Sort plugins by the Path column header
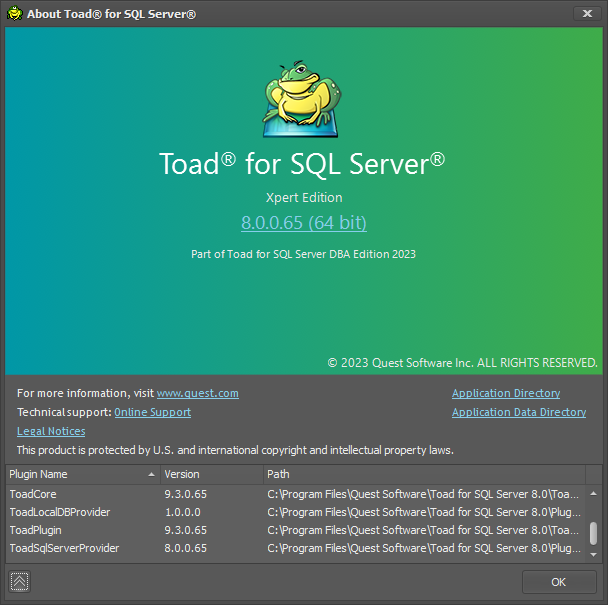This screenshot has height=605, width=608. [424, 474]
